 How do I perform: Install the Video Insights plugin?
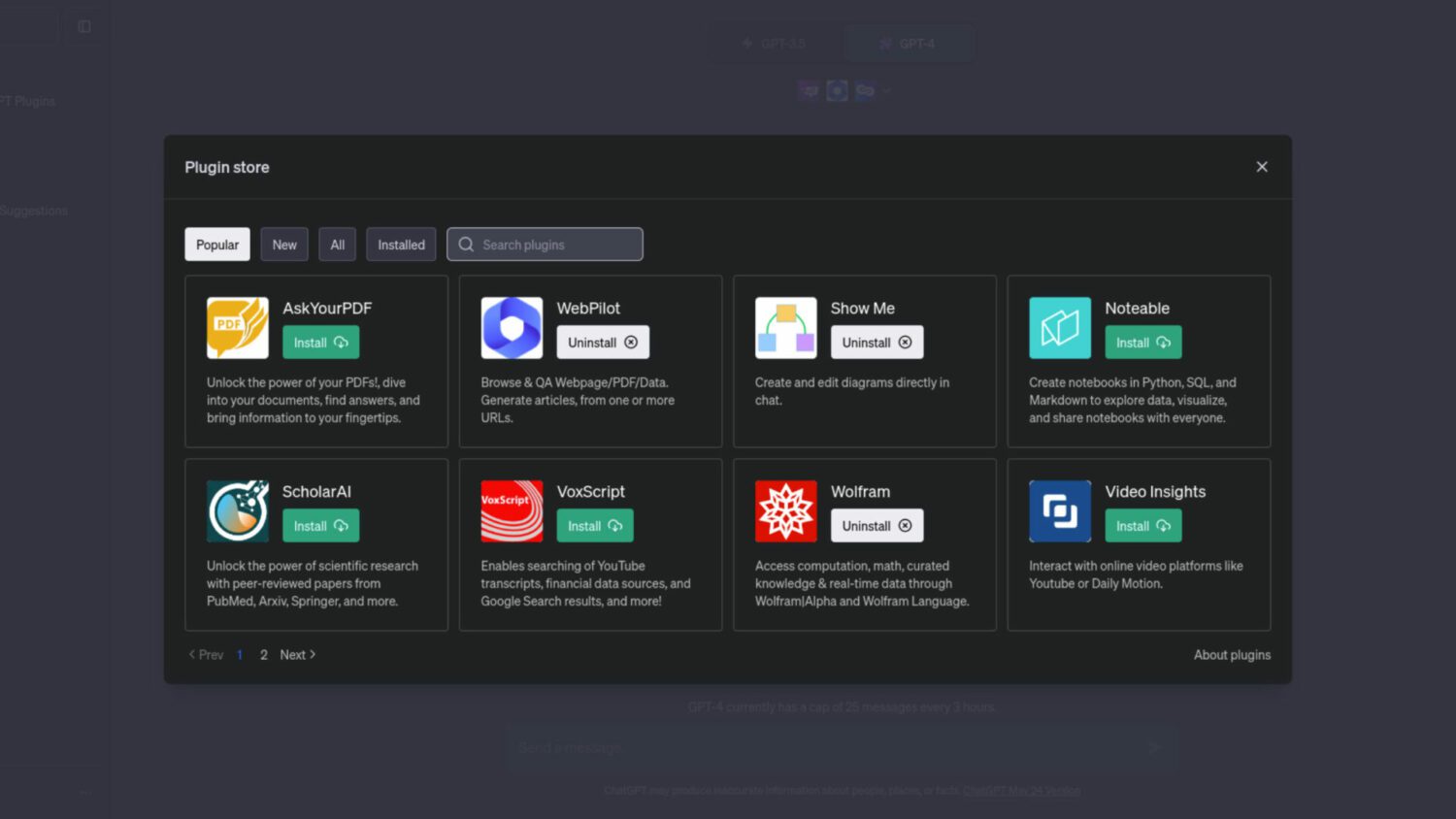click(1143, 526)
